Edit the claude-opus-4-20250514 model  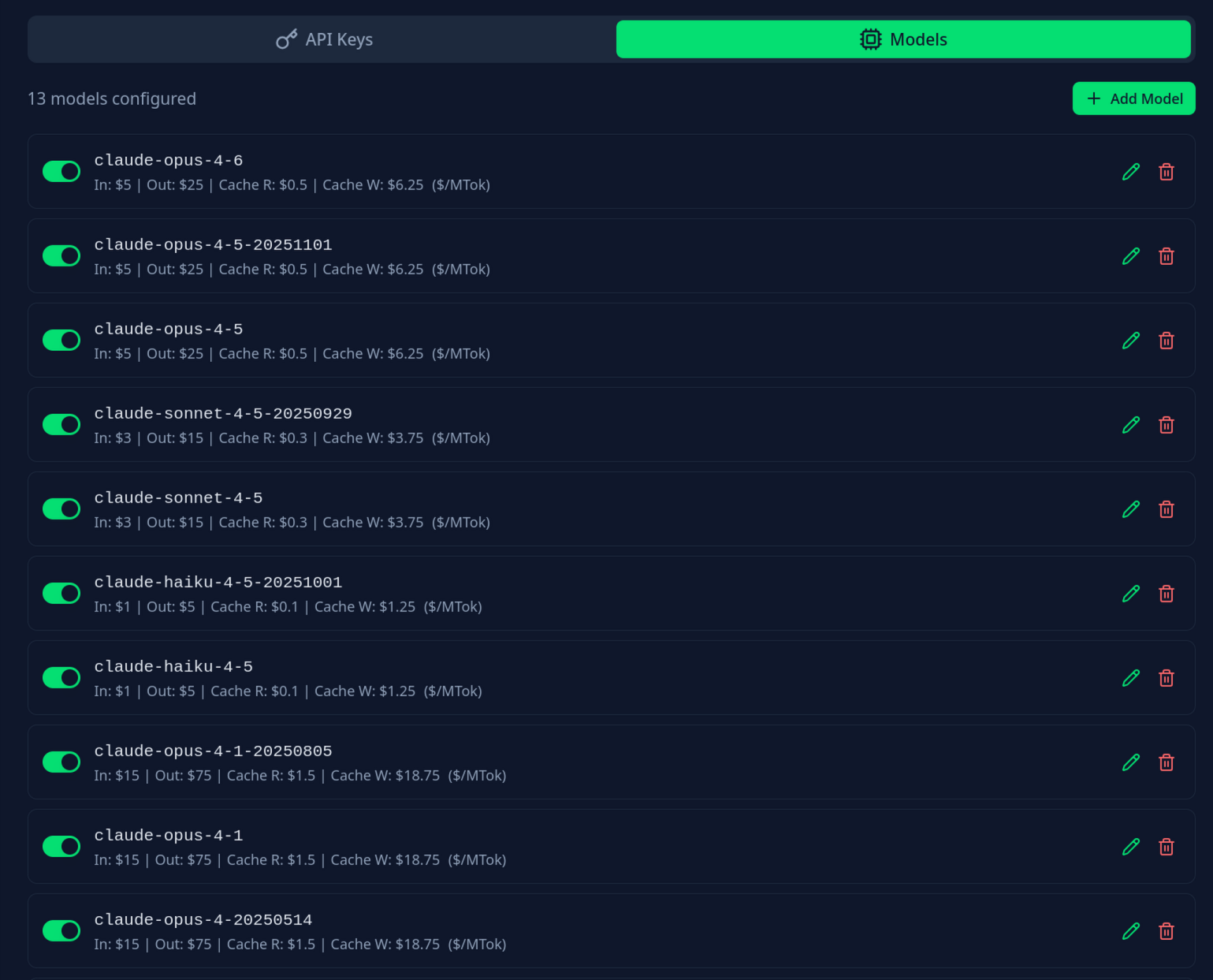[x=1131, y=931]
